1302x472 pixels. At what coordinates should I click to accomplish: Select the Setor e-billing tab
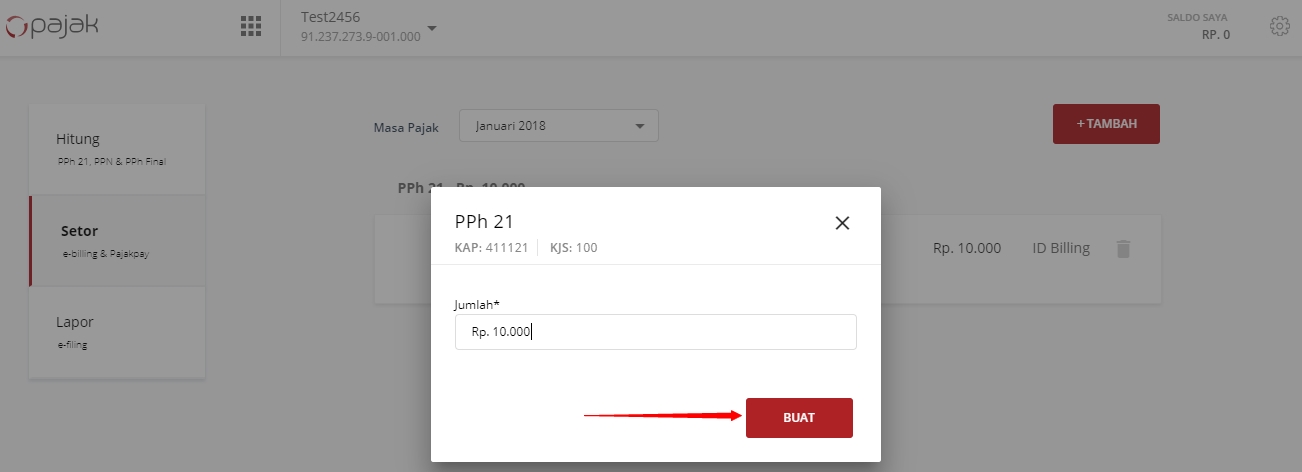117,241
